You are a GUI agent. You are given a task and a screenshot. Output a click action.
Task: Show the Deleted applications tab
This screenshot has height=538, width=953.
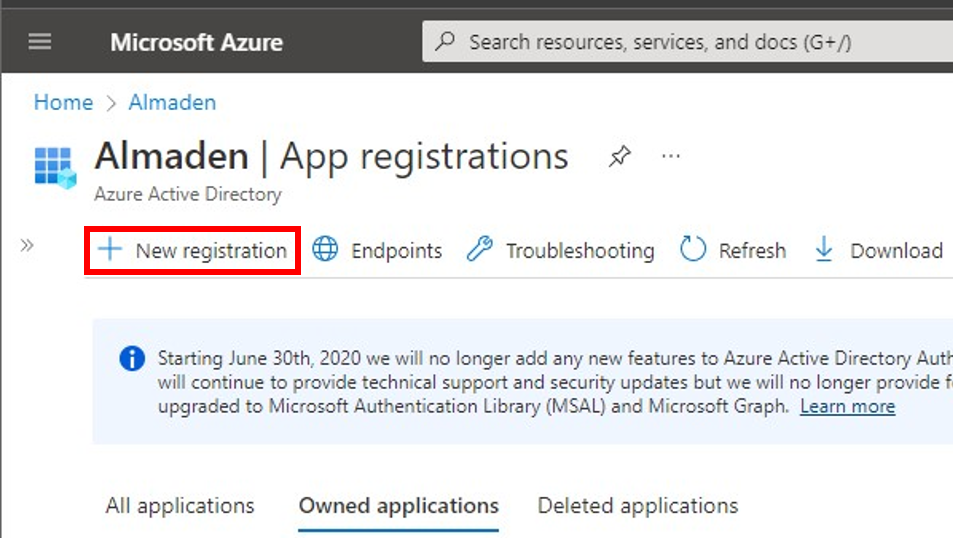point(638,506)
